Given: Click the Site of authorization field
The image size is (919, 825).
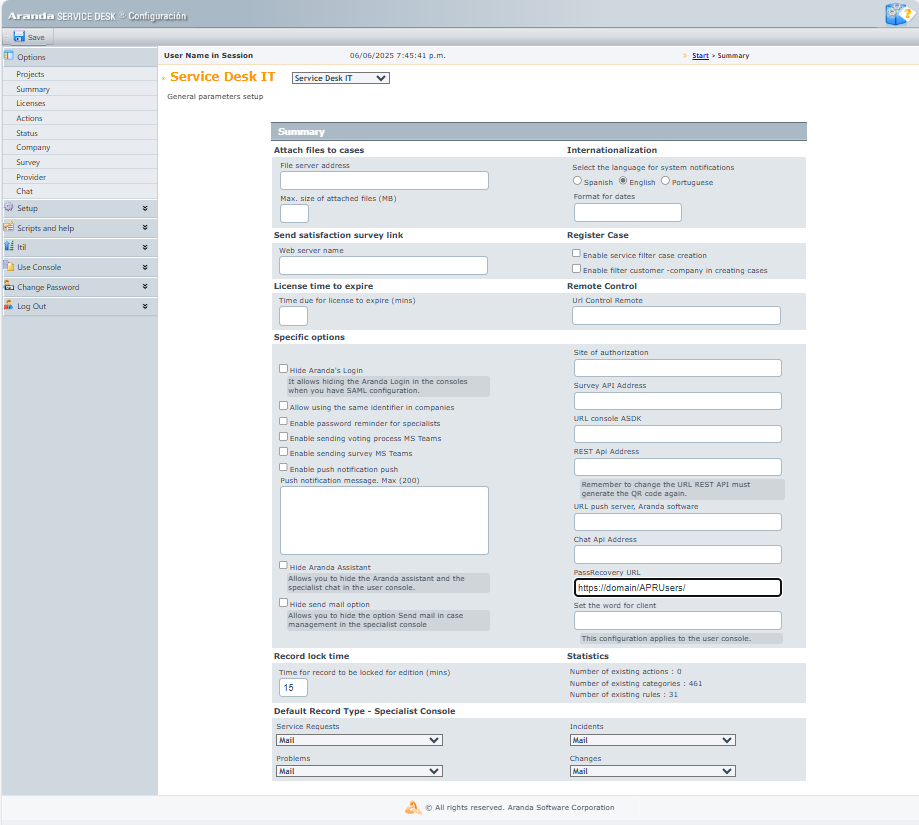Looking at the screenshot, I should (678, 368).
